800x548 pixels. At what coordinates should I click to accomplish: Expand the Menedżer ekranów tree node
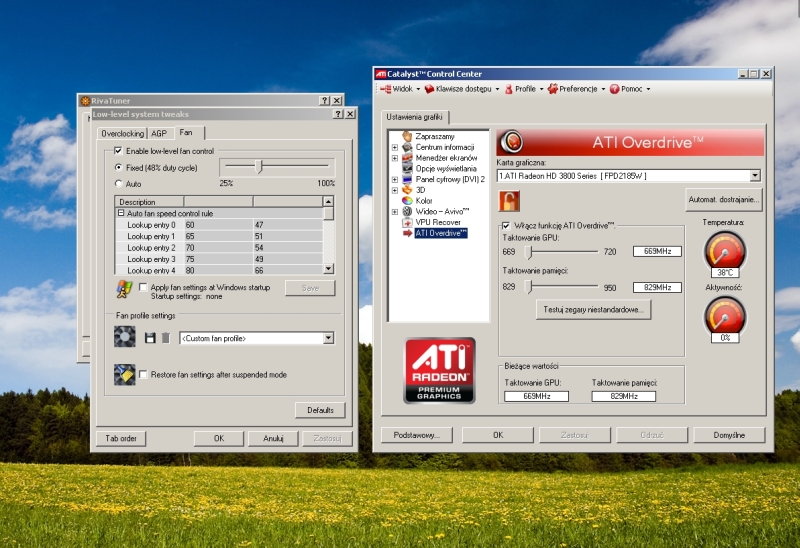click(394, 158)
